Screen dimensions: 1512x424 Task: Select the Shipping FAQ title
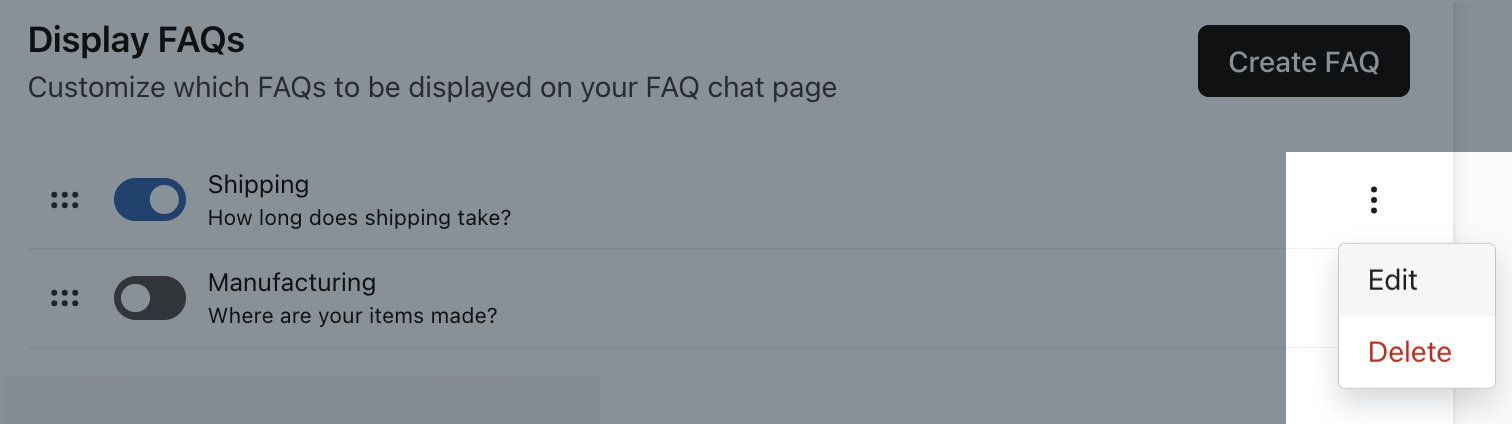(258, 185)
